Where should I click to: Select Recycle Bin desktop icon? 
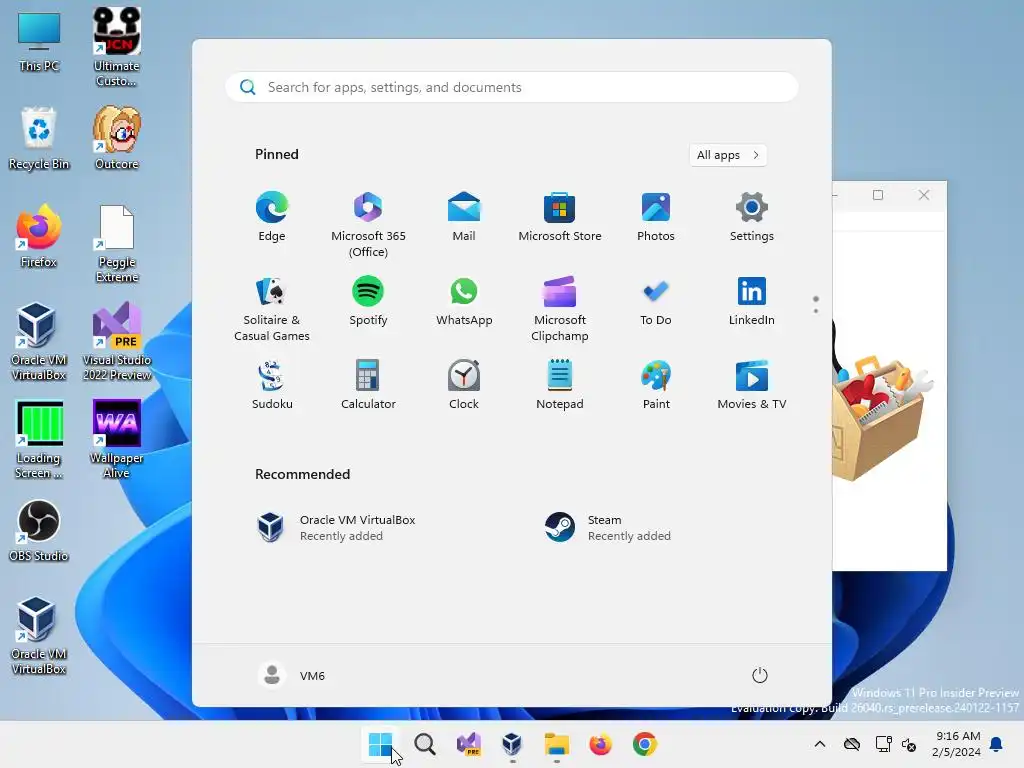click(39, 138)
